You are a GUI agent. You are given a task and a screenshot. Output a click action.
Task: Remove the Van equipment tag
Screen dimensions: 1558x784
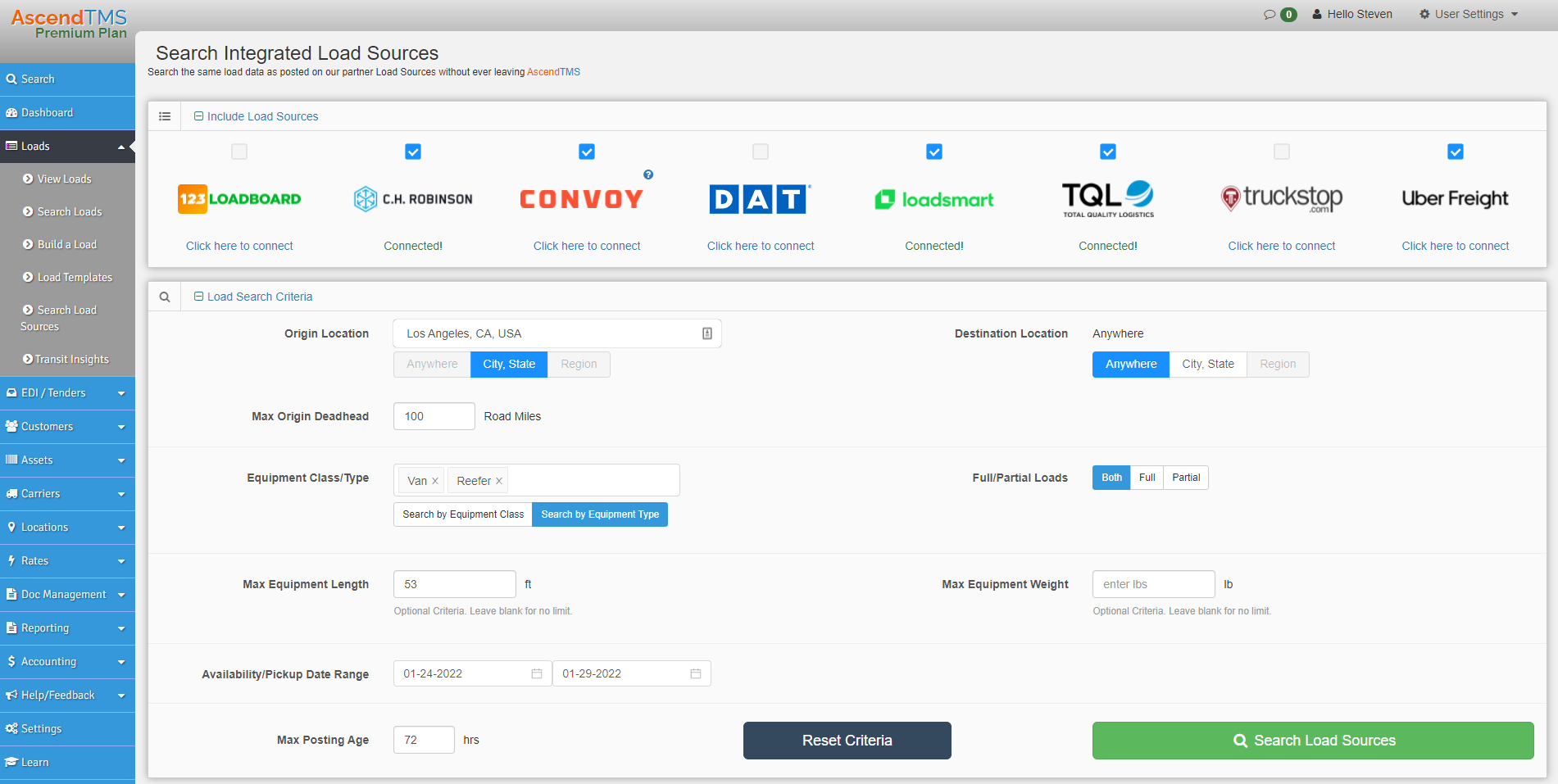point(435,481)
